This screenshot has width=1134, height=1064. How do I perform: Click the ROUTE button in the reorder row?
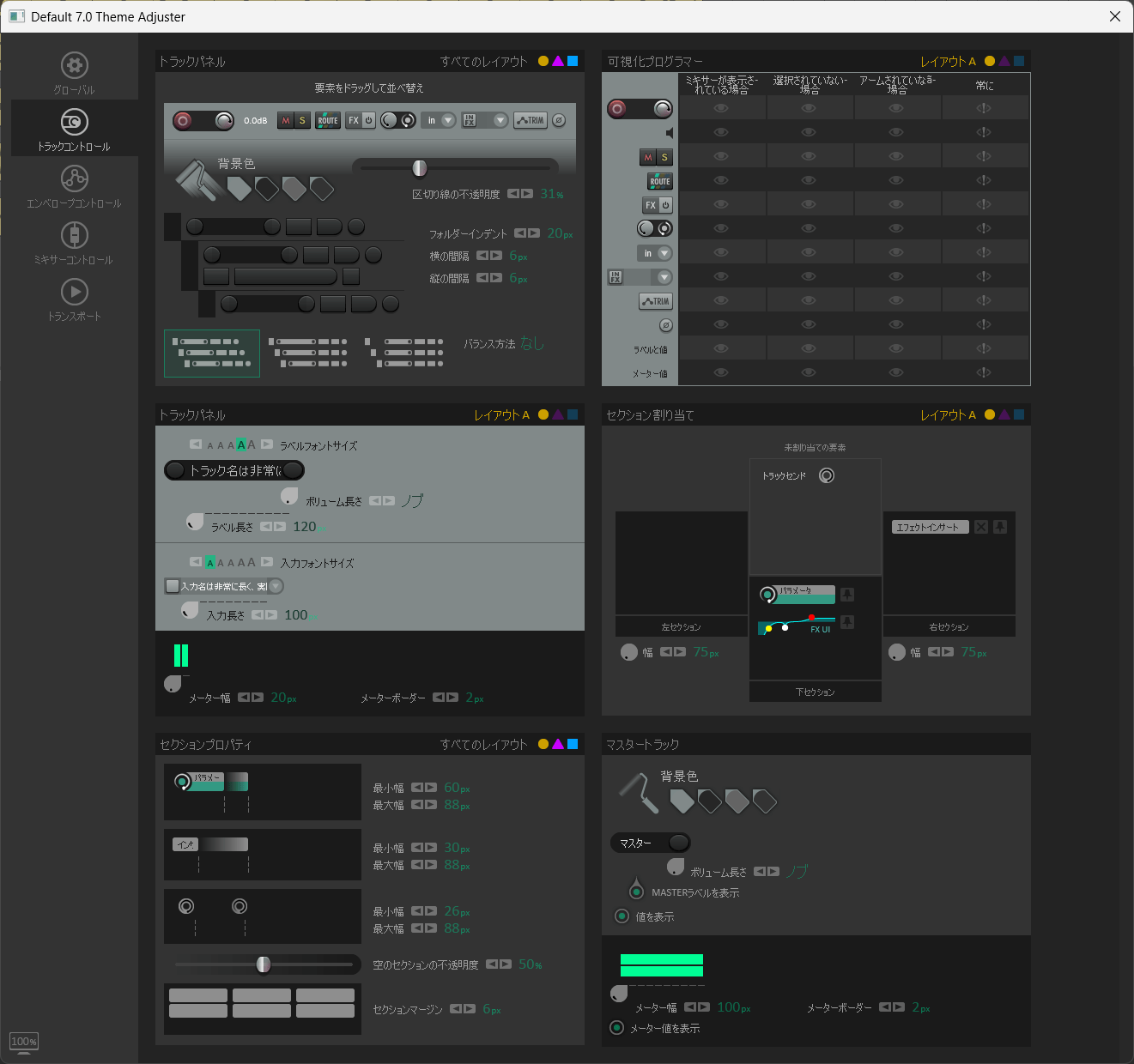328,121
